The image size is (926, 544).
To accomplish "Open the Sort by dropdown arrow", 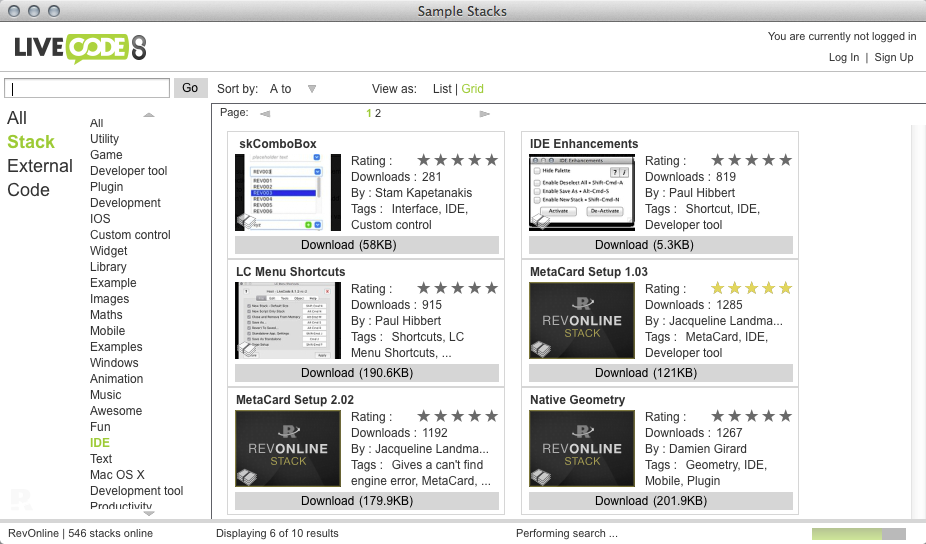I will (x=312, y=89).
